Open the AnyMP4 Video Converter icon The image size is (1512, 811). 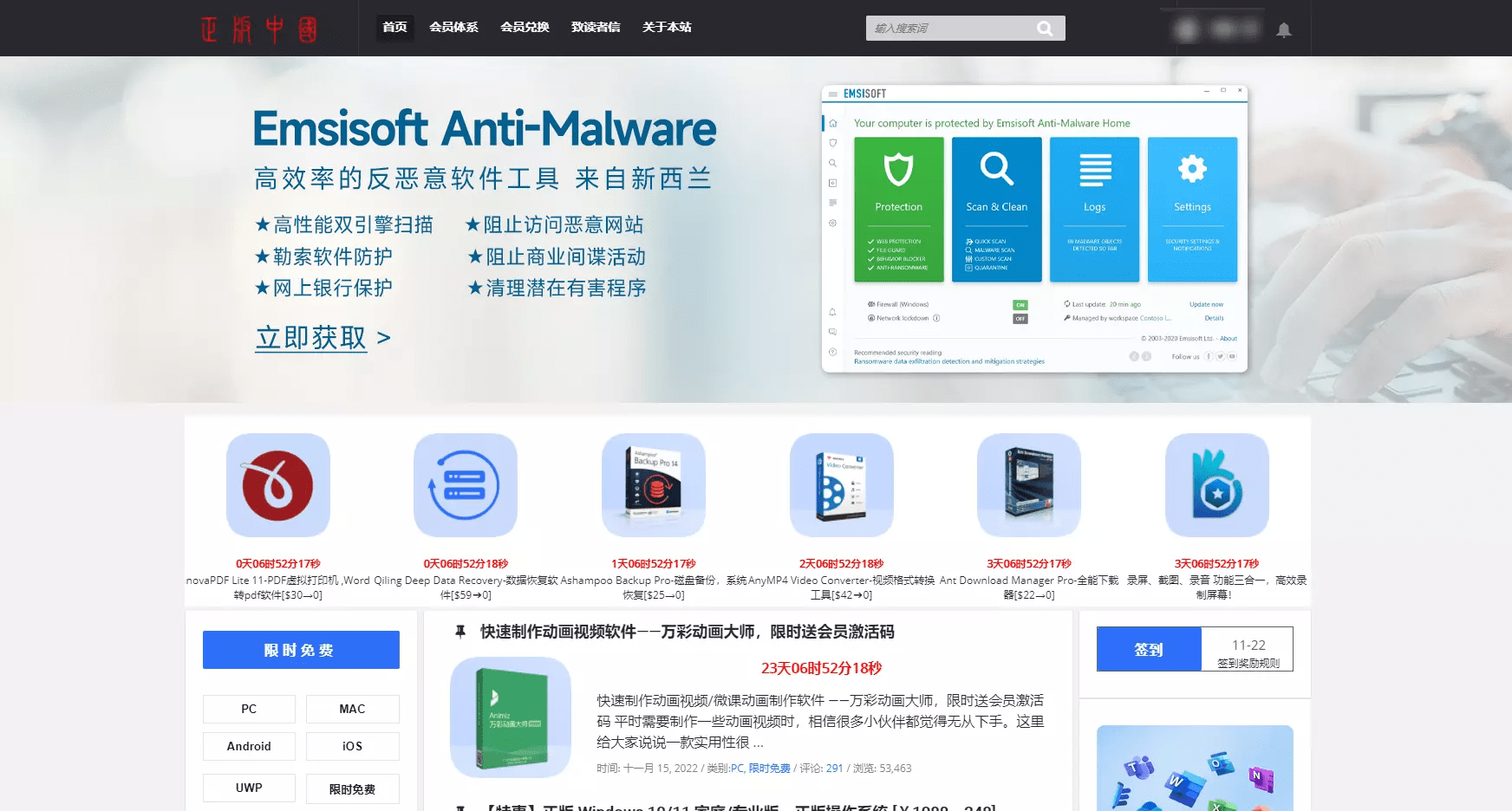(842, 485)
